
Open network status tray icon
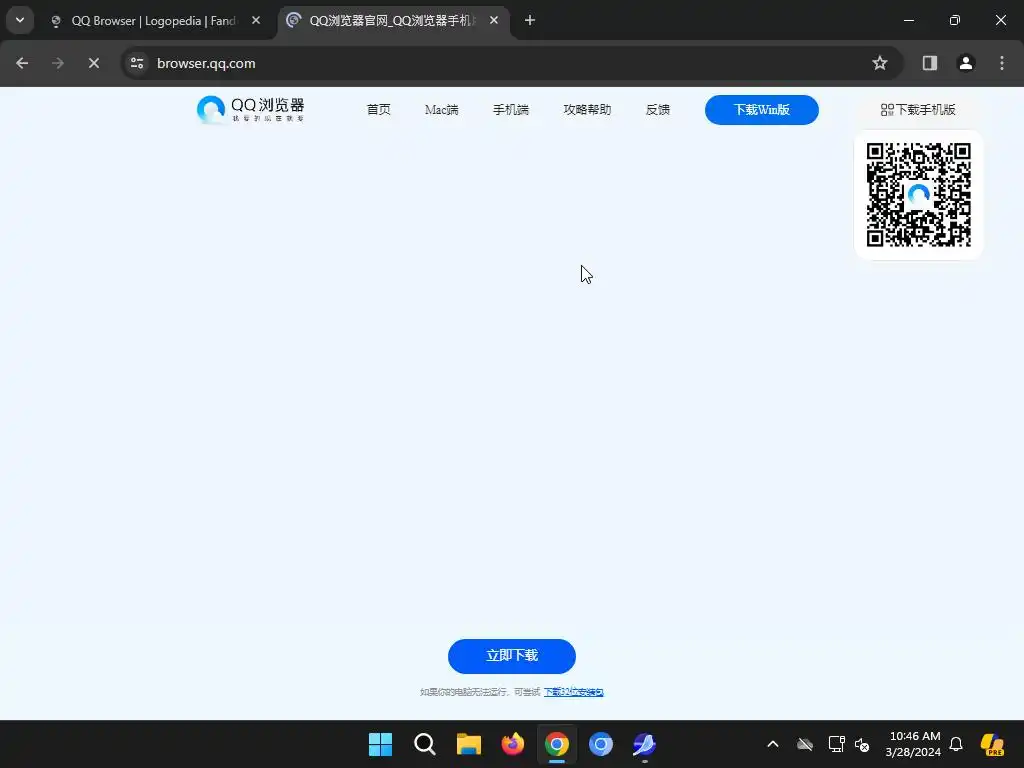837,744
